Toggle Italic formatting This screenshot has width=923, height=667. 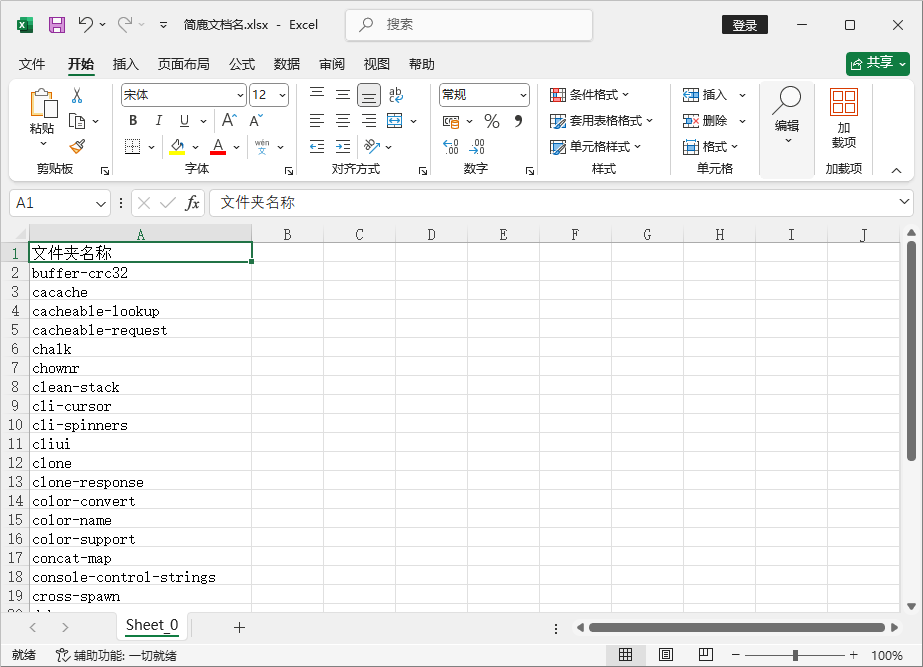pos(158,121)
